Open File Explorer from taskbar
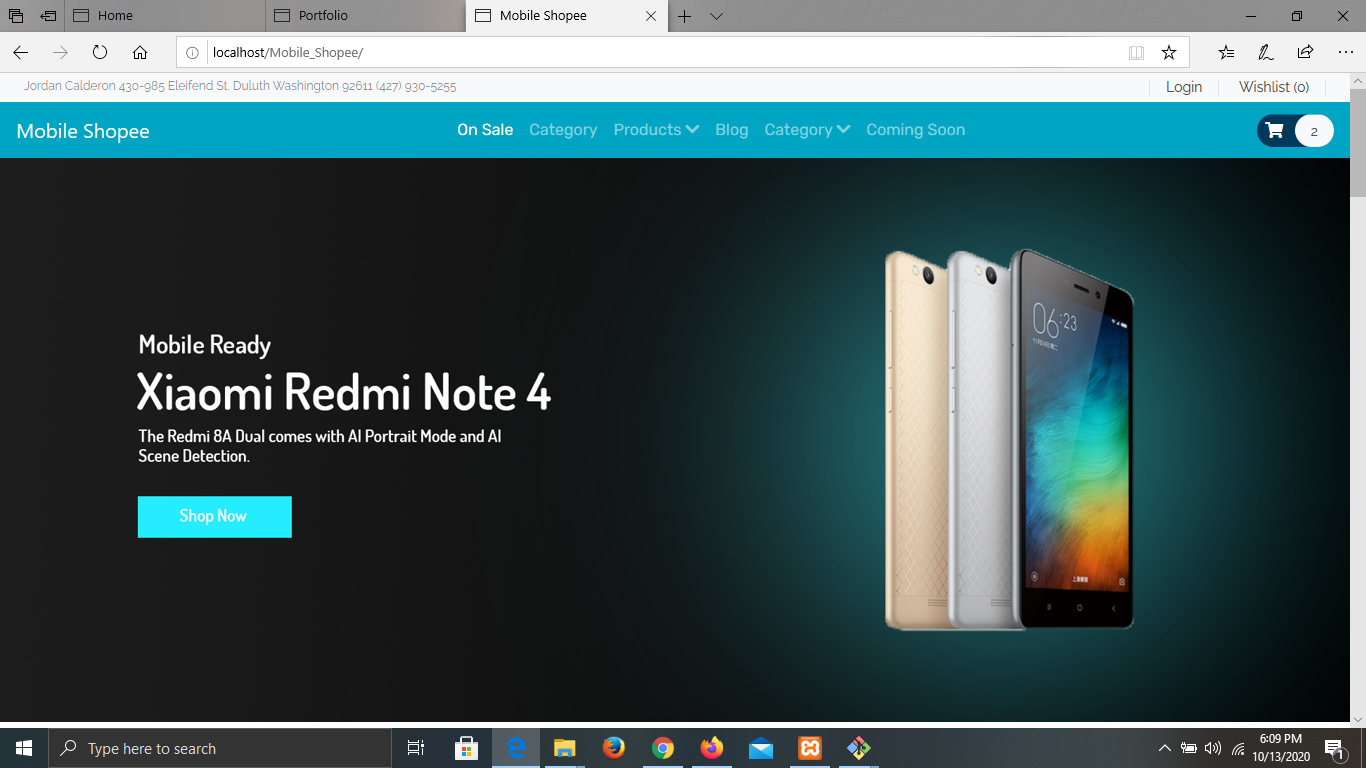The height and width of the screenshot is (768, 1366). tap(565, 748)
